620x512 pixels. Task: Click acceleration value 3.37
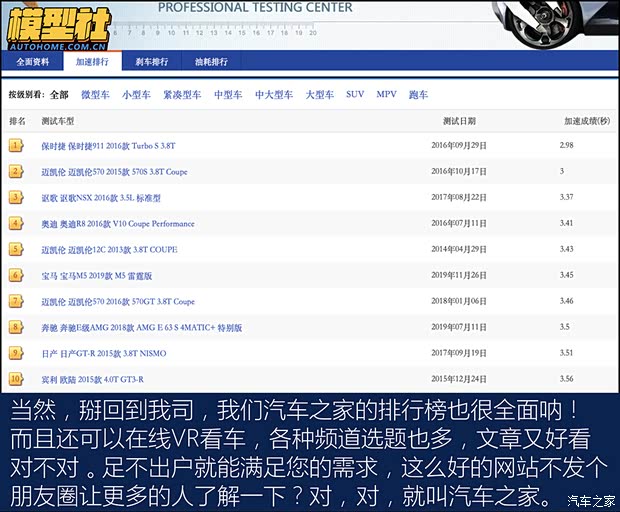tap(566, 197)
